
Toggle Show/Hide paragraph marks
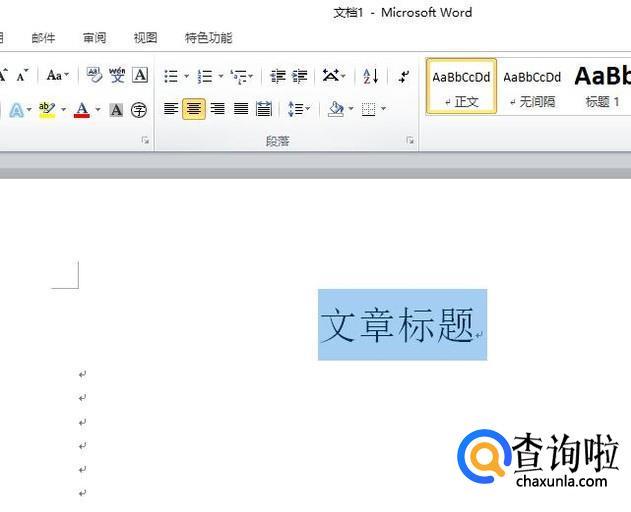coord(404,76)
